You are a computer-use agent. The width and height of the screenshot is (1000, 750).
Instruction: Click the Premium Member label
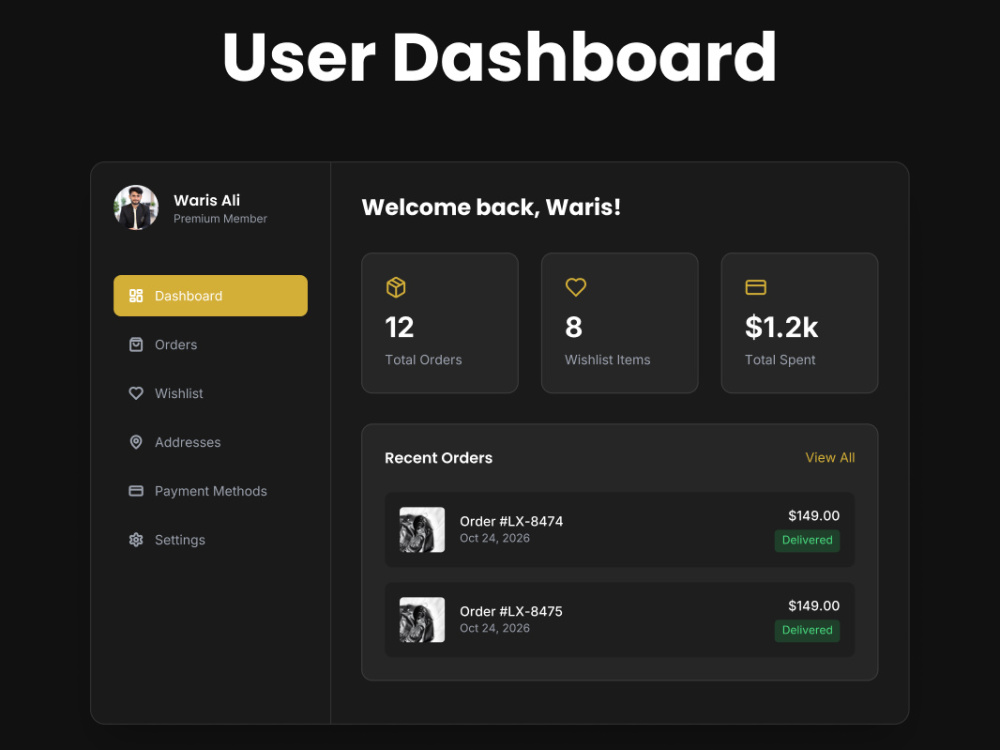point(220,219)
